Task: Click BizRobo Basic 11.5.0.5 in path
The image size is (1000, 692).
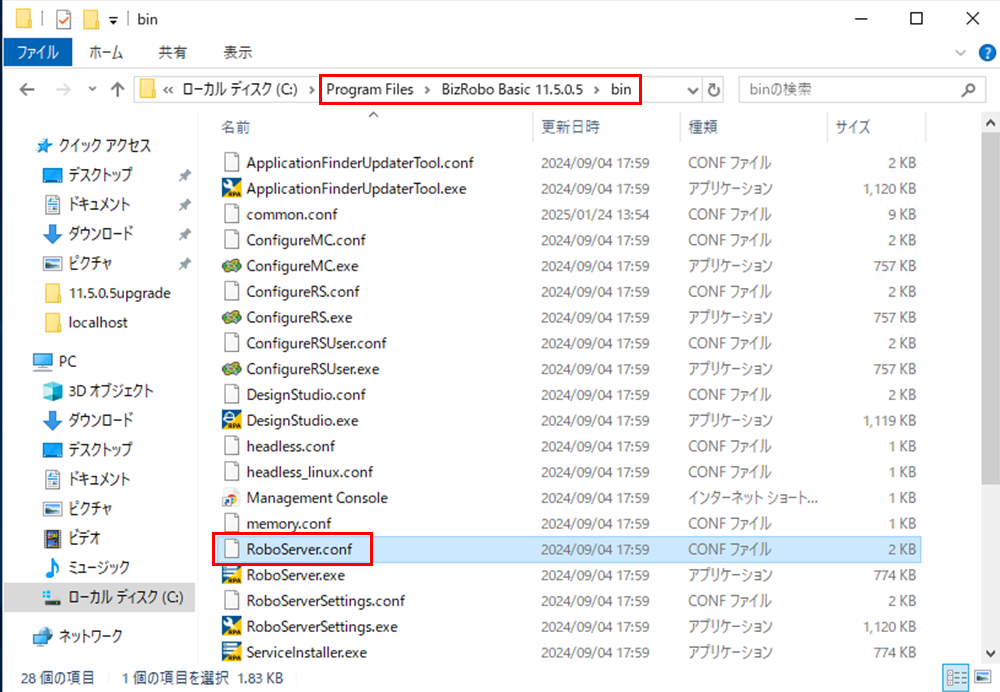Action: (x=512, y=89)
